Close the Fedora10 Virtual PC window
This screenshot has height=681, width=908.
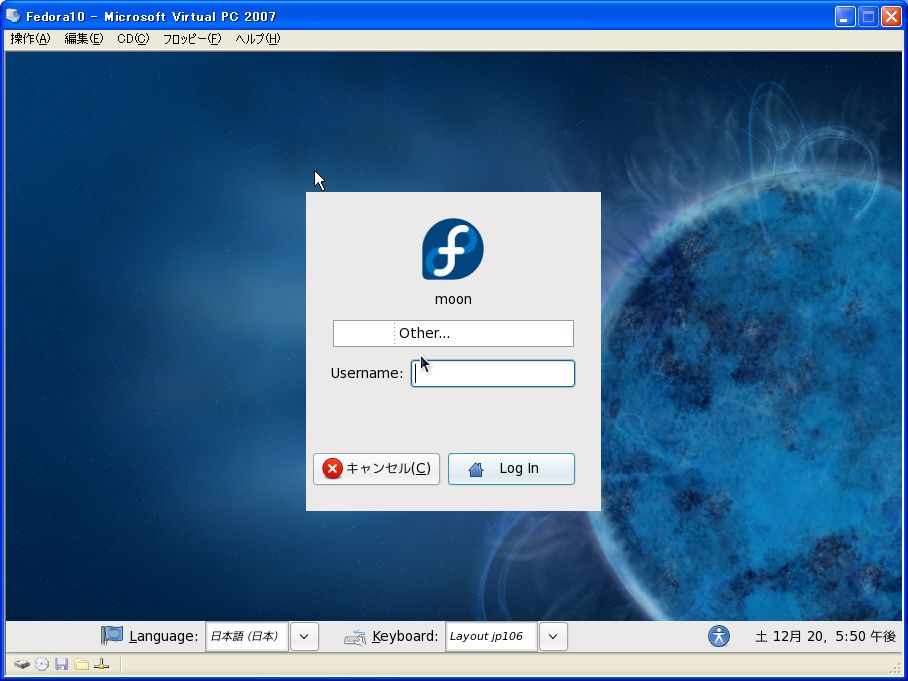coord(891,17)
